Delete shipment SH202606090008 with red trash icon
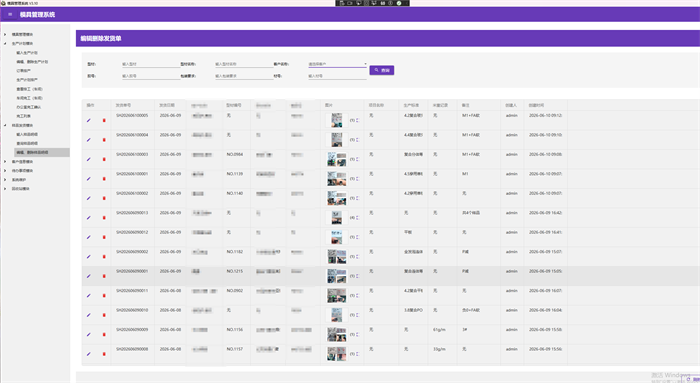 tap(104, 354)
